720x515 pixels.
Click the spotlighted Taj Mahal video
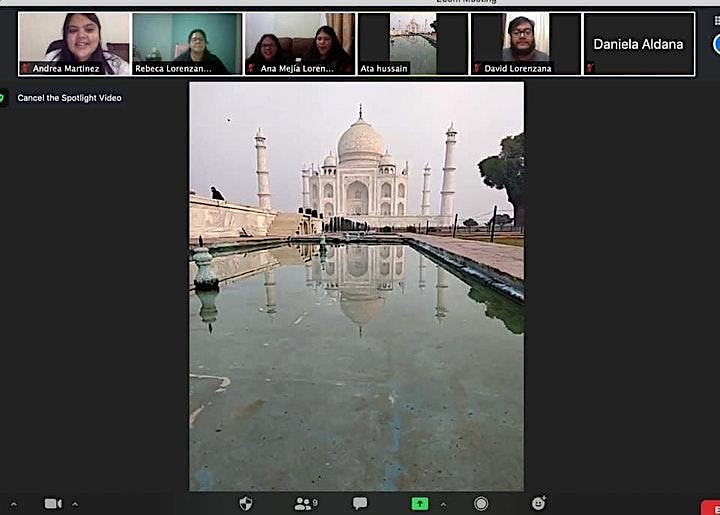coord(356,286)
